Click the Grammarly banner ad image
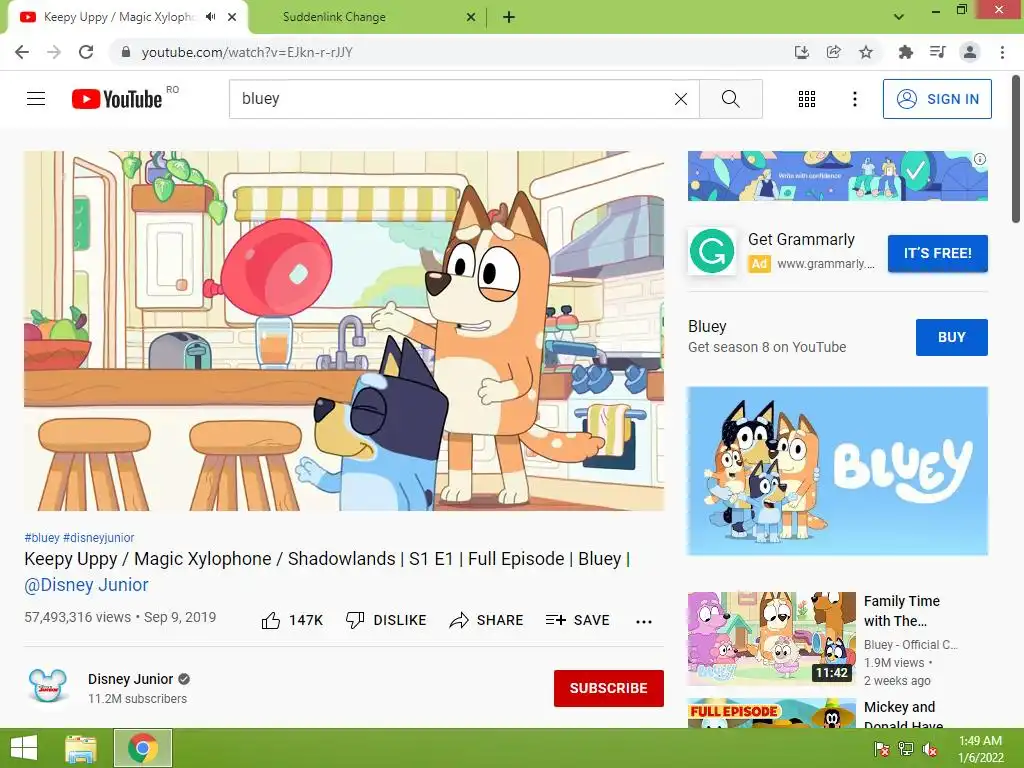 (837, 176)
